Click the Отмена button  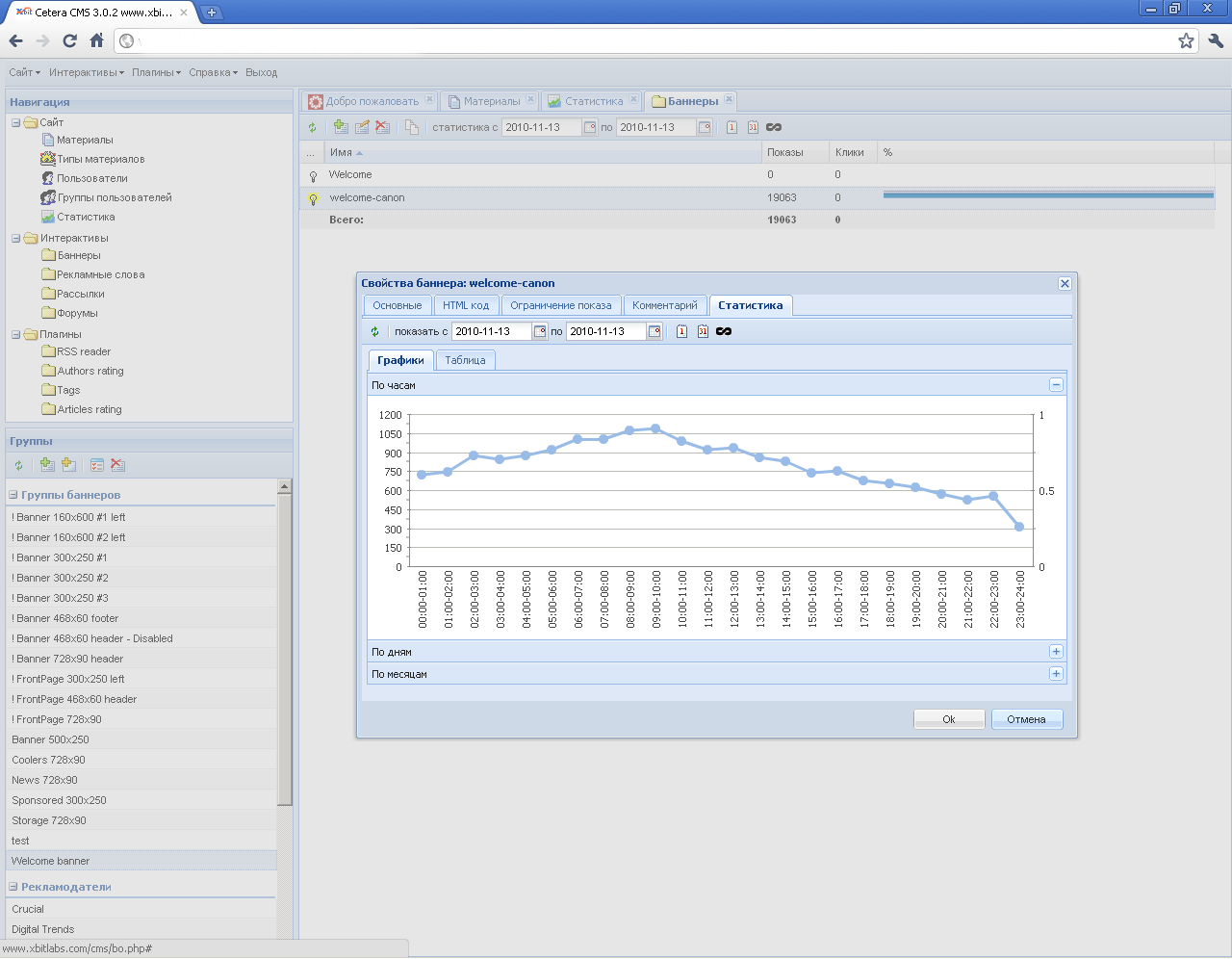pos(1026,719)
